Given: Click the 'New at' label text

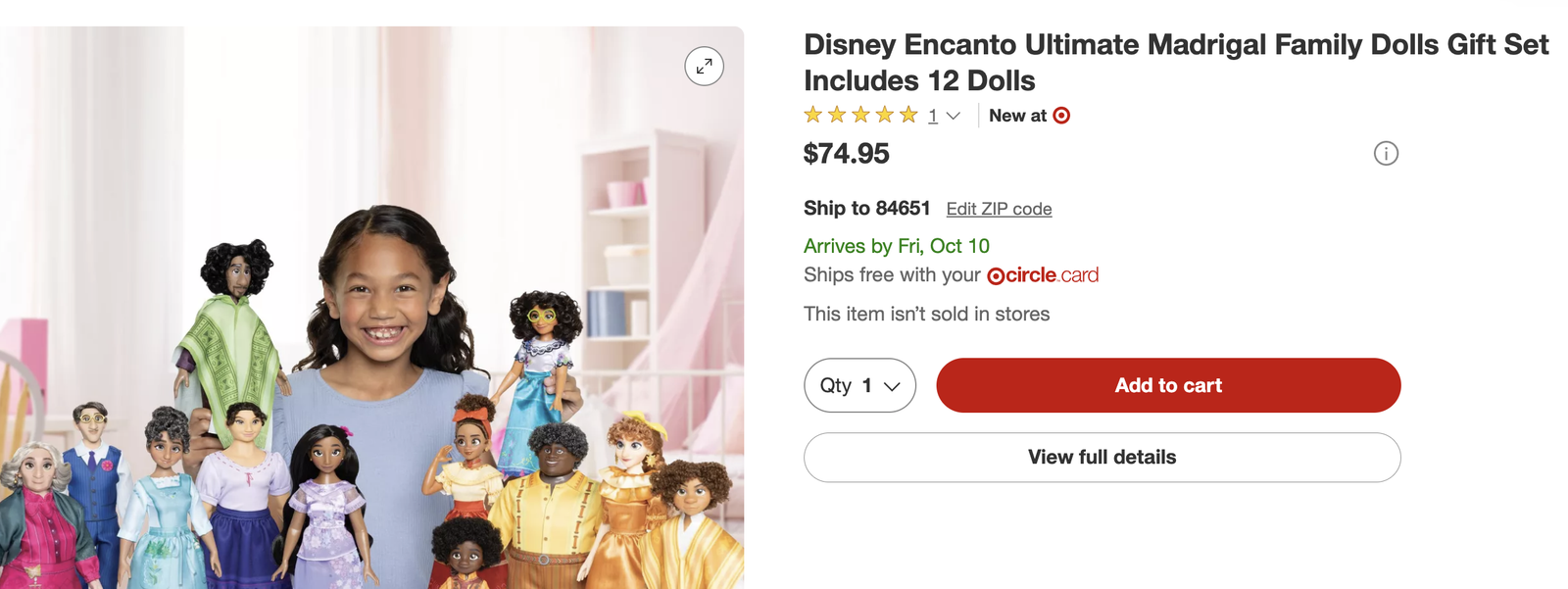Looking at the screenshot, I should pyautogui.click(x=1017, y=116).
